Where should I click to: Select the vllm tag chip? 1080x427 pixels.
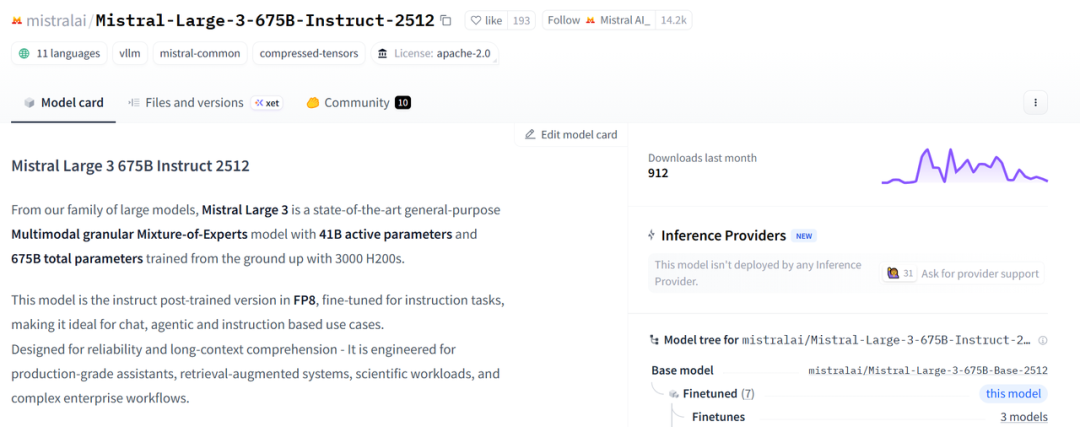click(x=130, y=54)
